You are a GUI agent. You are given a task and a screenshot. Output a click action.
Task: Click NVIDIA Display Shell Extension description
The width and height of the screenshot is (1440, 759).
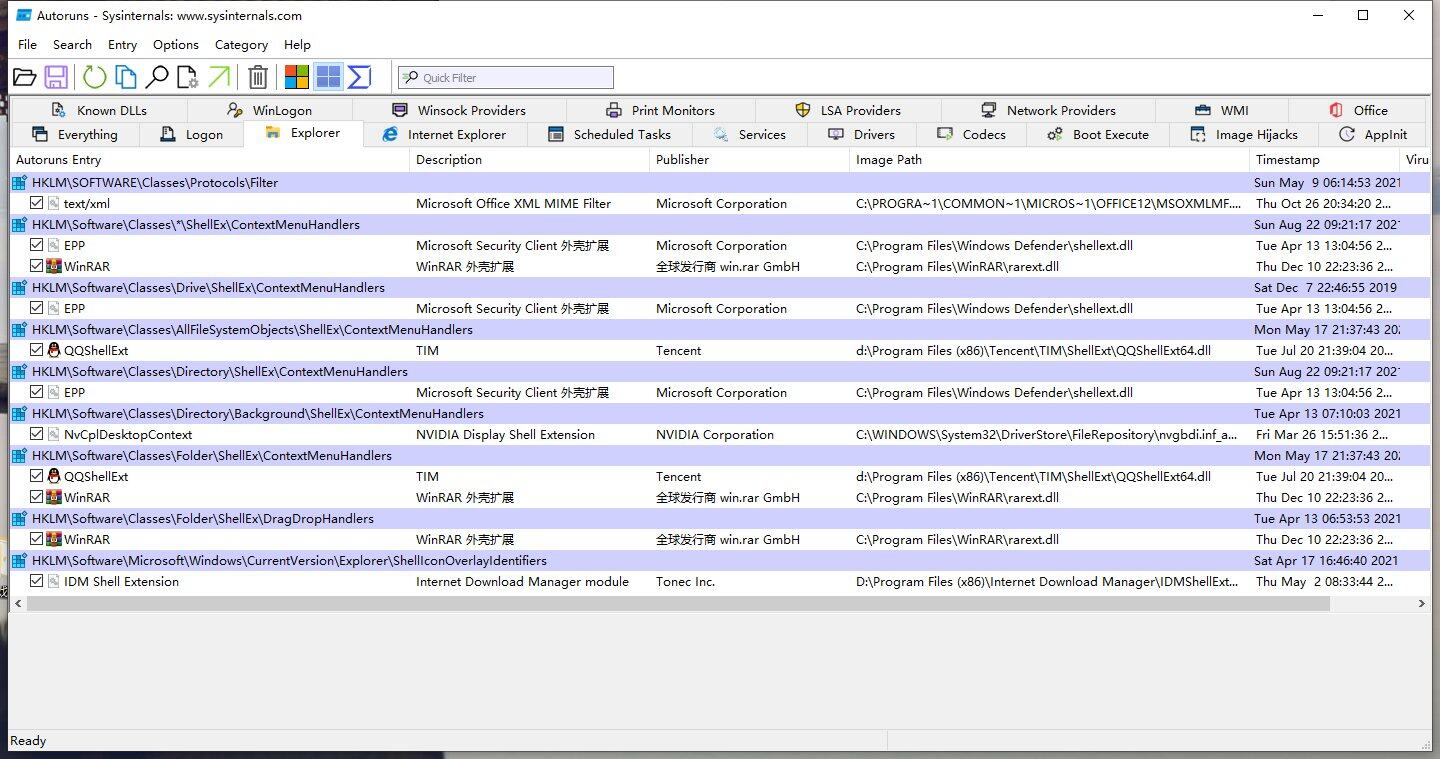505,434
